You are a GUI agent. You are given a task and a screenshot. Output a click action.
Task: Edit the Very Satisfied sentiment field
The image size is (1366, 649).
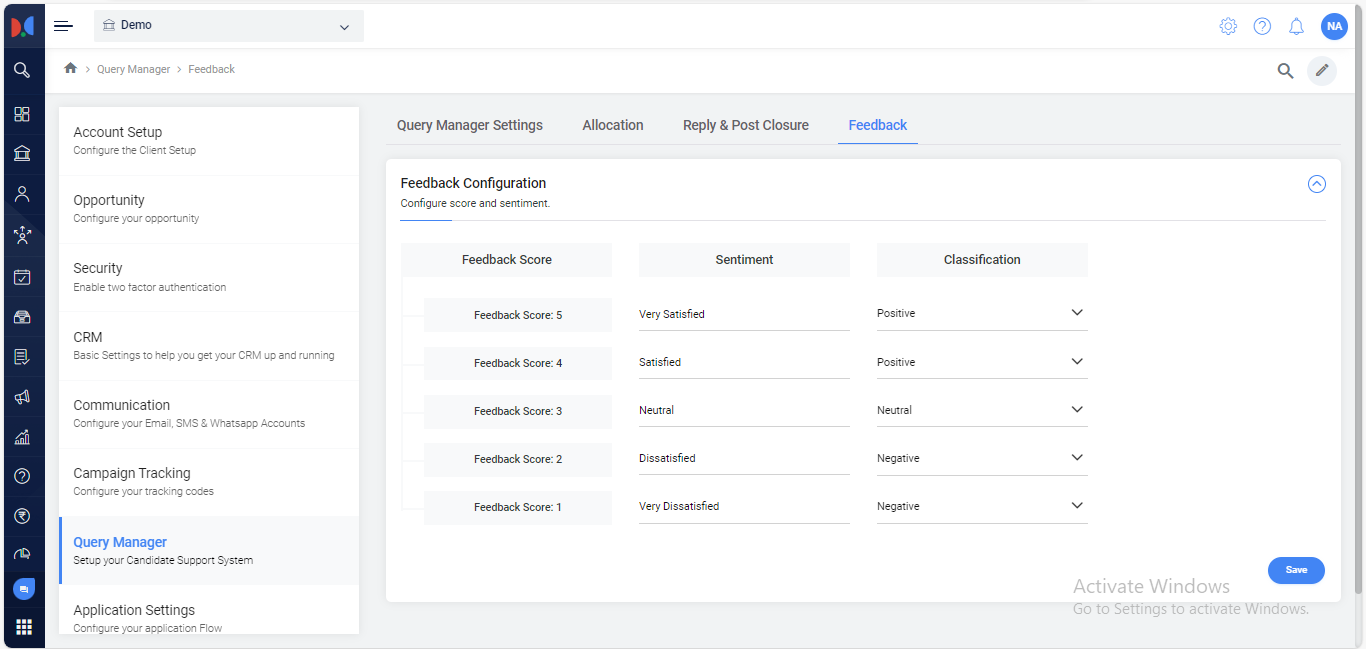point(743,314)
